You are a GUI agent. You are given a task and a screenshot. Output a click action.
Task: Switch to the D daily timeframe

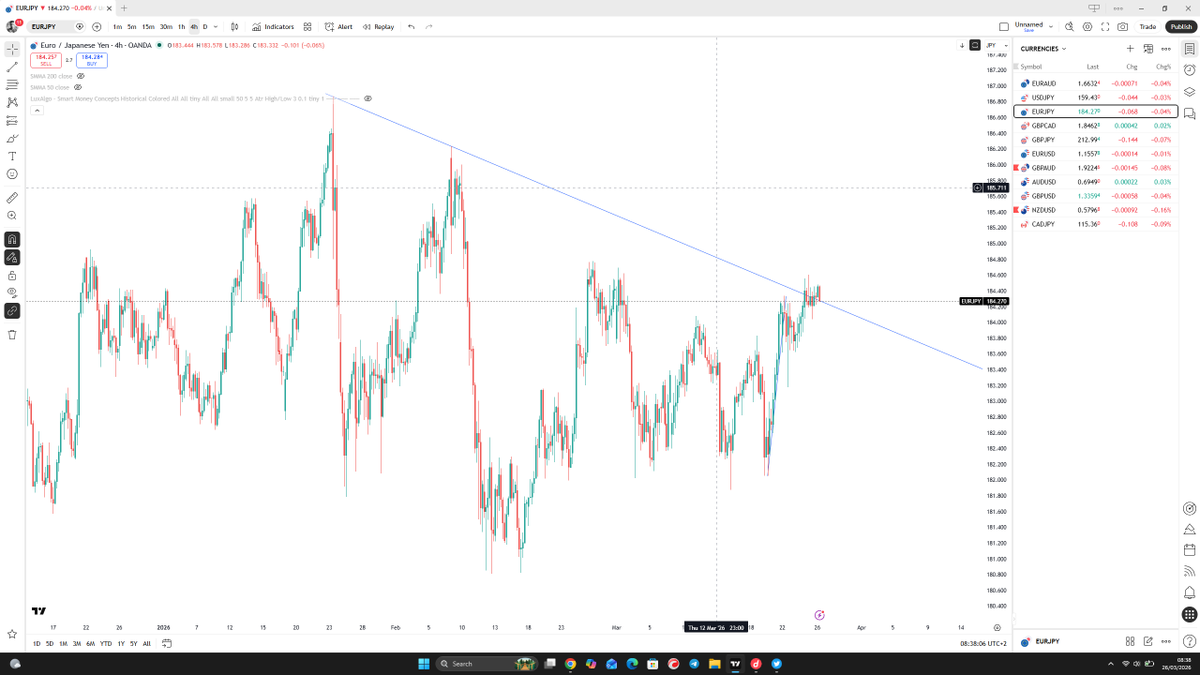(205, 27)
